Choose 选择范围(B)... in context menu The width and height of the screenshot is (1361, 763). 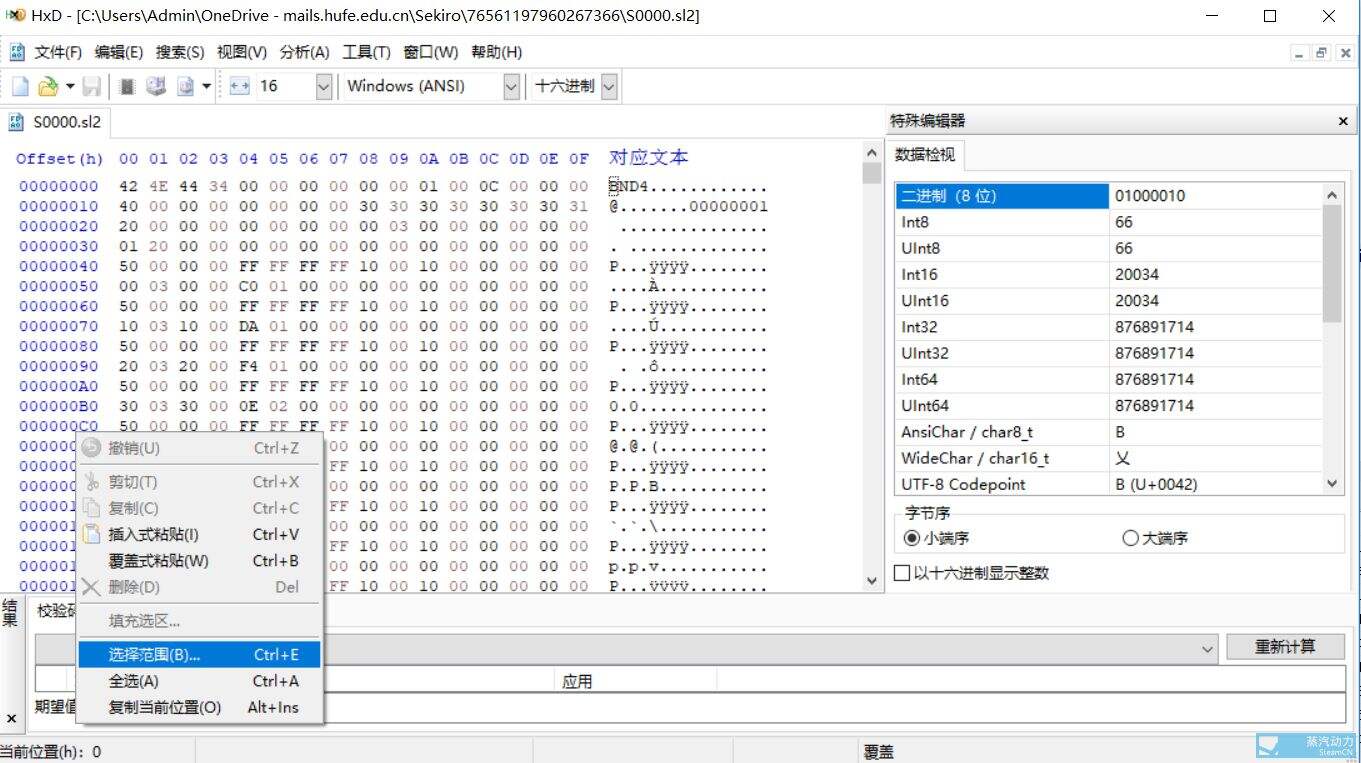199,655
